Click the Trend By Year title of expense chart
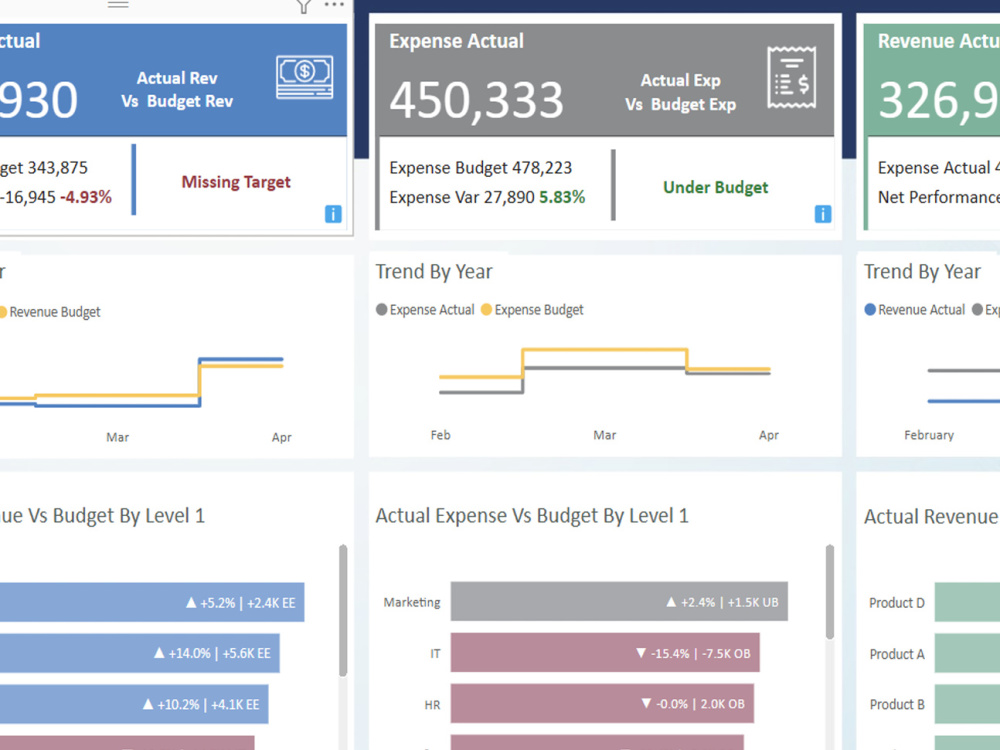 coord(434,271)
